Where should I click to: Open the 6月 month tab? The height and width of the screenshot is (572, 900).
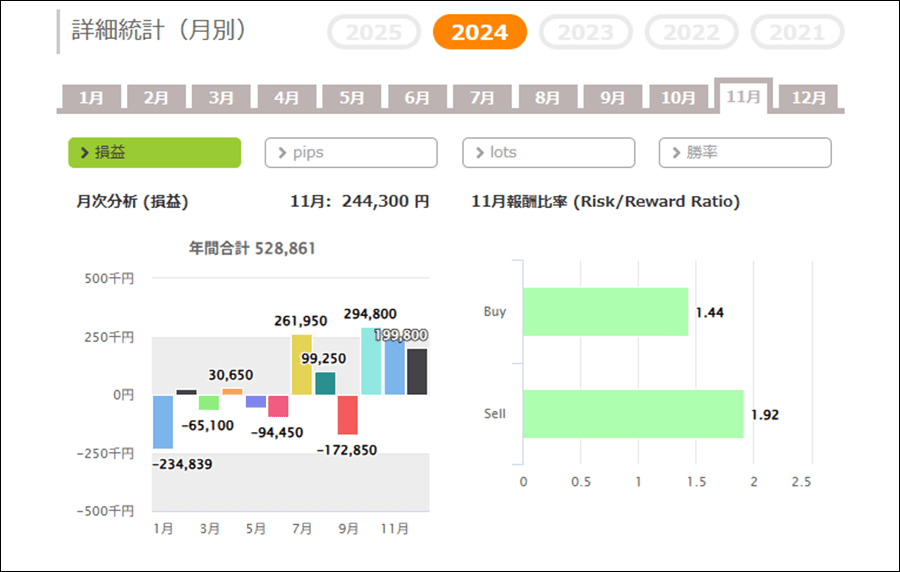[417, 98]
